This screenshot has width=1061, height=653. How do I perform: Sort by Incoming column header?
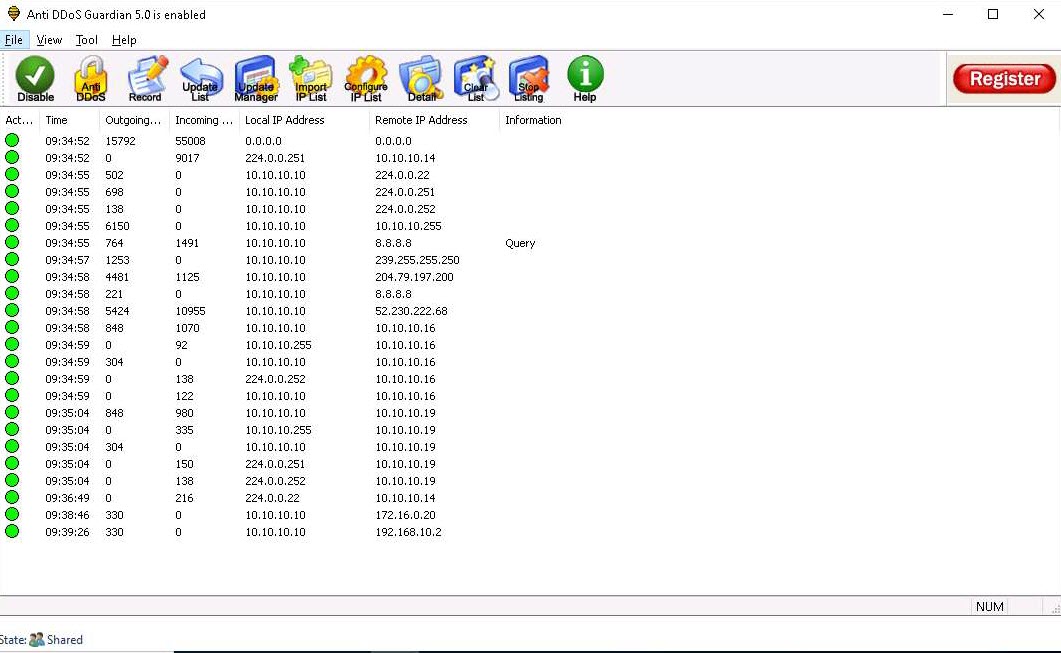[204, 120]
